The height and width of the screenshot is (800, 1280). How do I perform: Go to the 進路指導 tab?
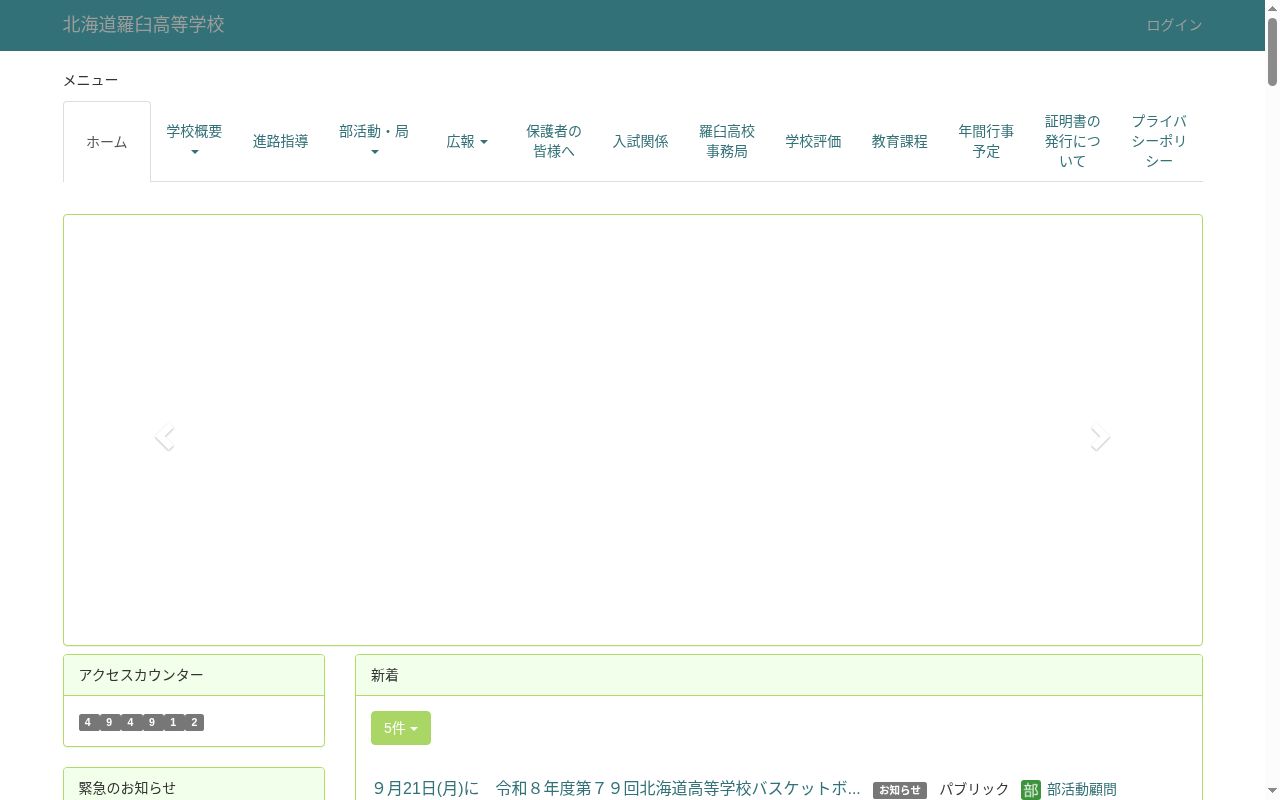coord(280,141)
